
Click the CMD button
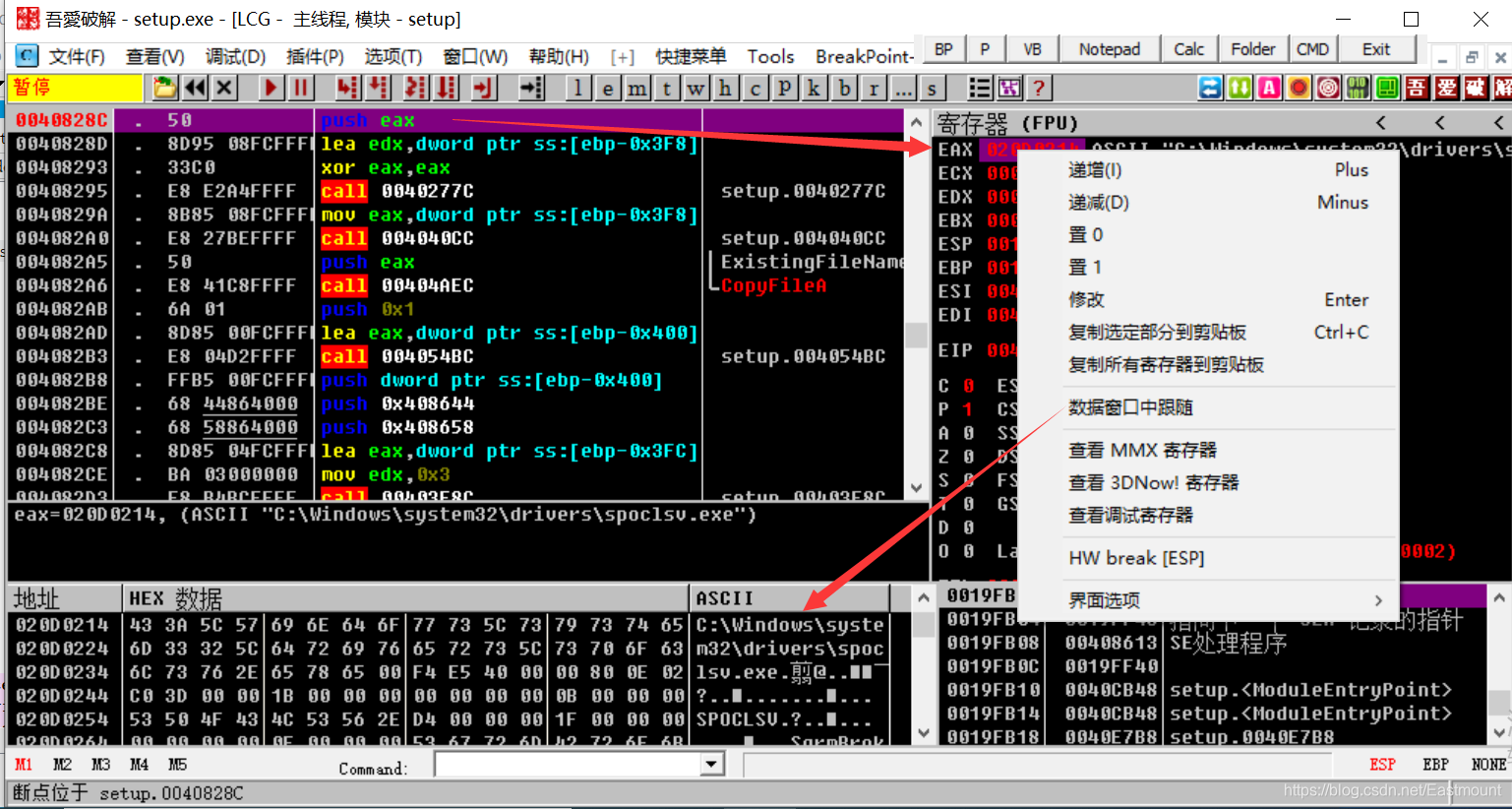click(x=1312, y=49)
